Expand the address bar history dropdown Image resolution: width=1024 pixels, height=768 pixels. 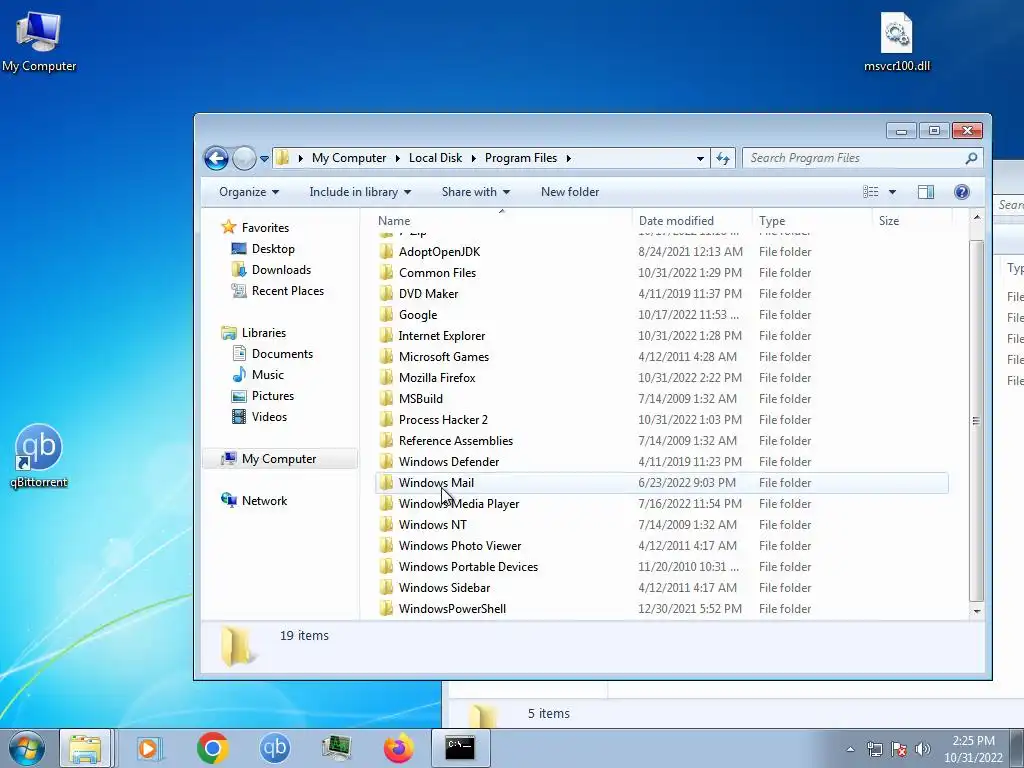(x=700, y=159)
